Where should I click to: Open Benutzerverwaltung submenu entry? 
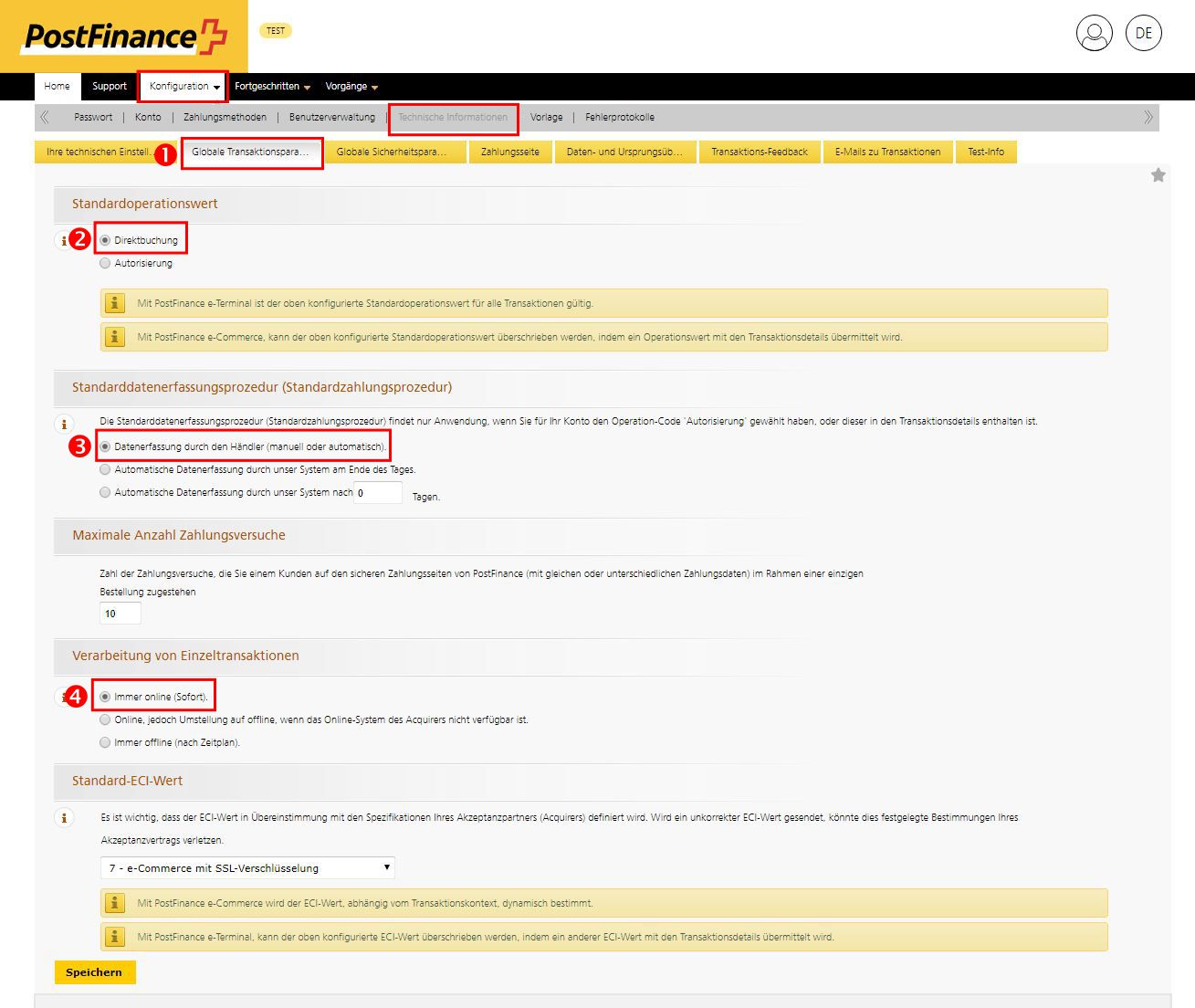[x=332, y=117]
